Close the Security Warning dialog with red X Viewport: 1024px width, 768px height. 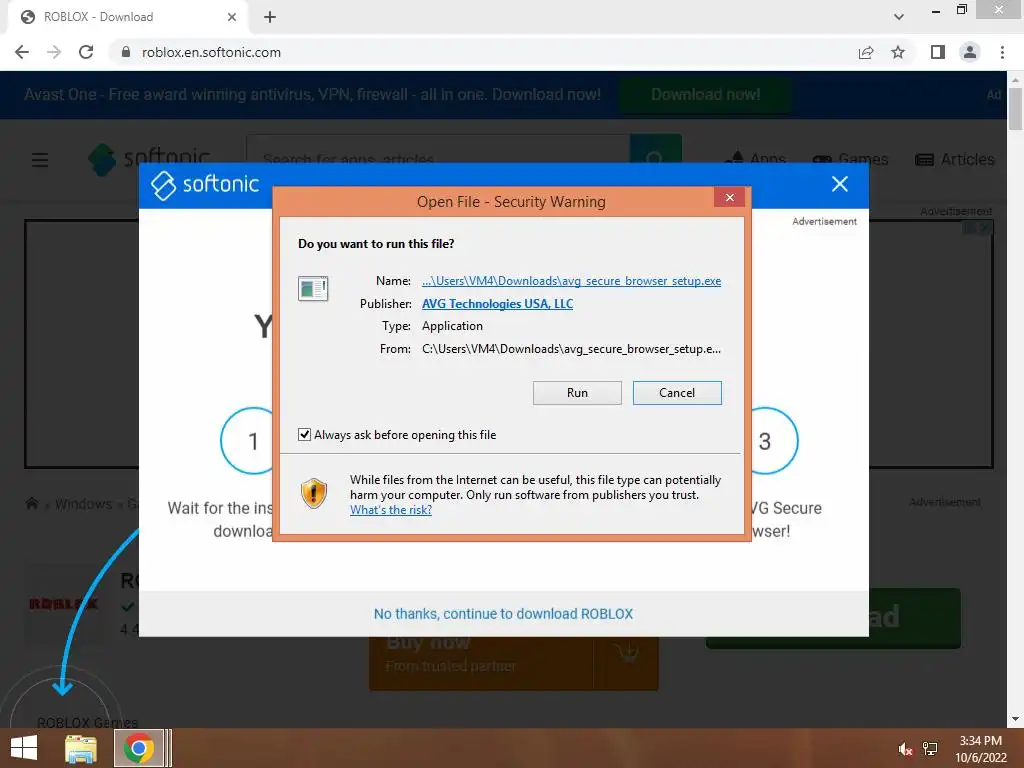[x=729, y=197]
